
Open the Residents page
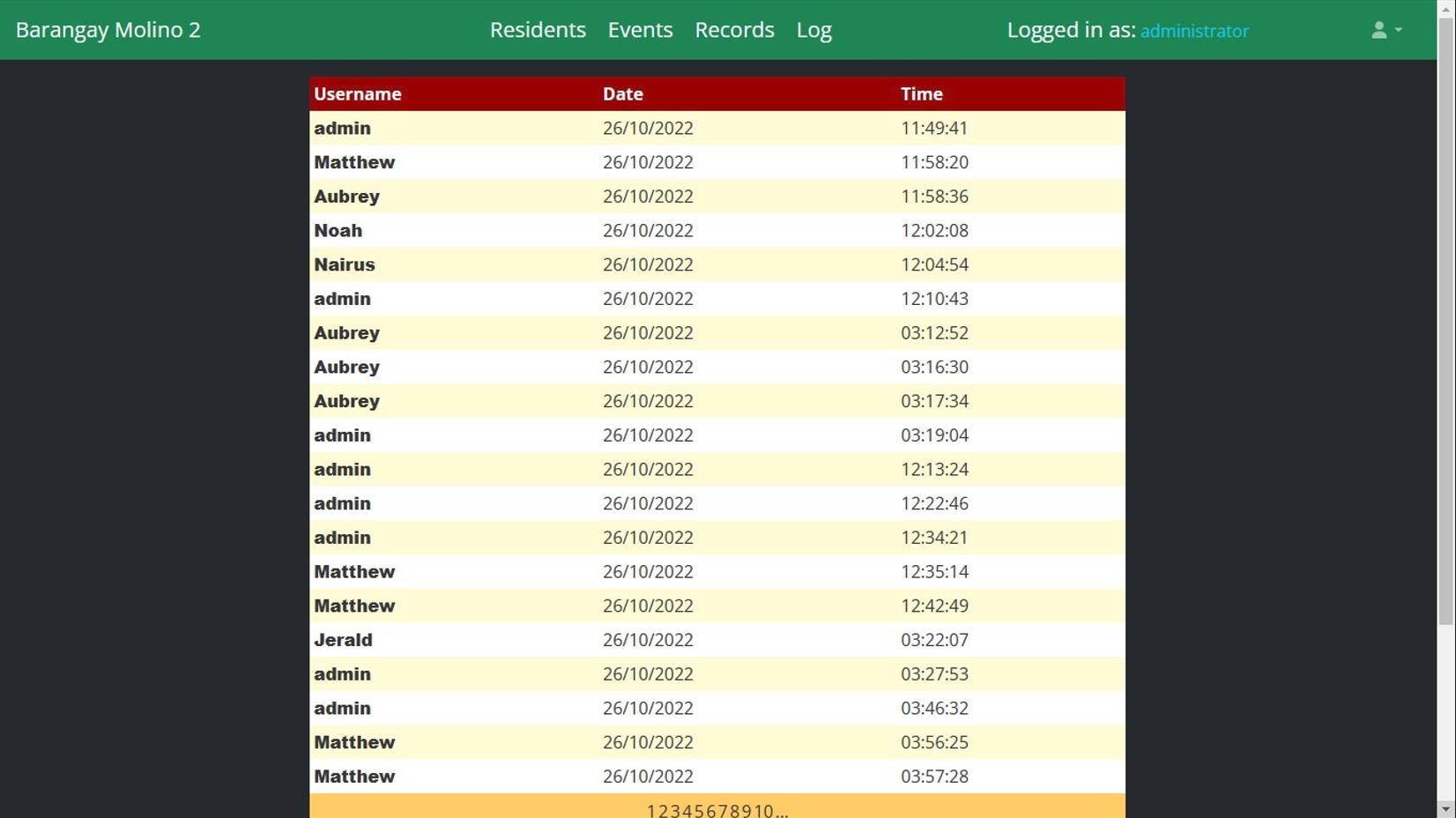click(538, 30)
